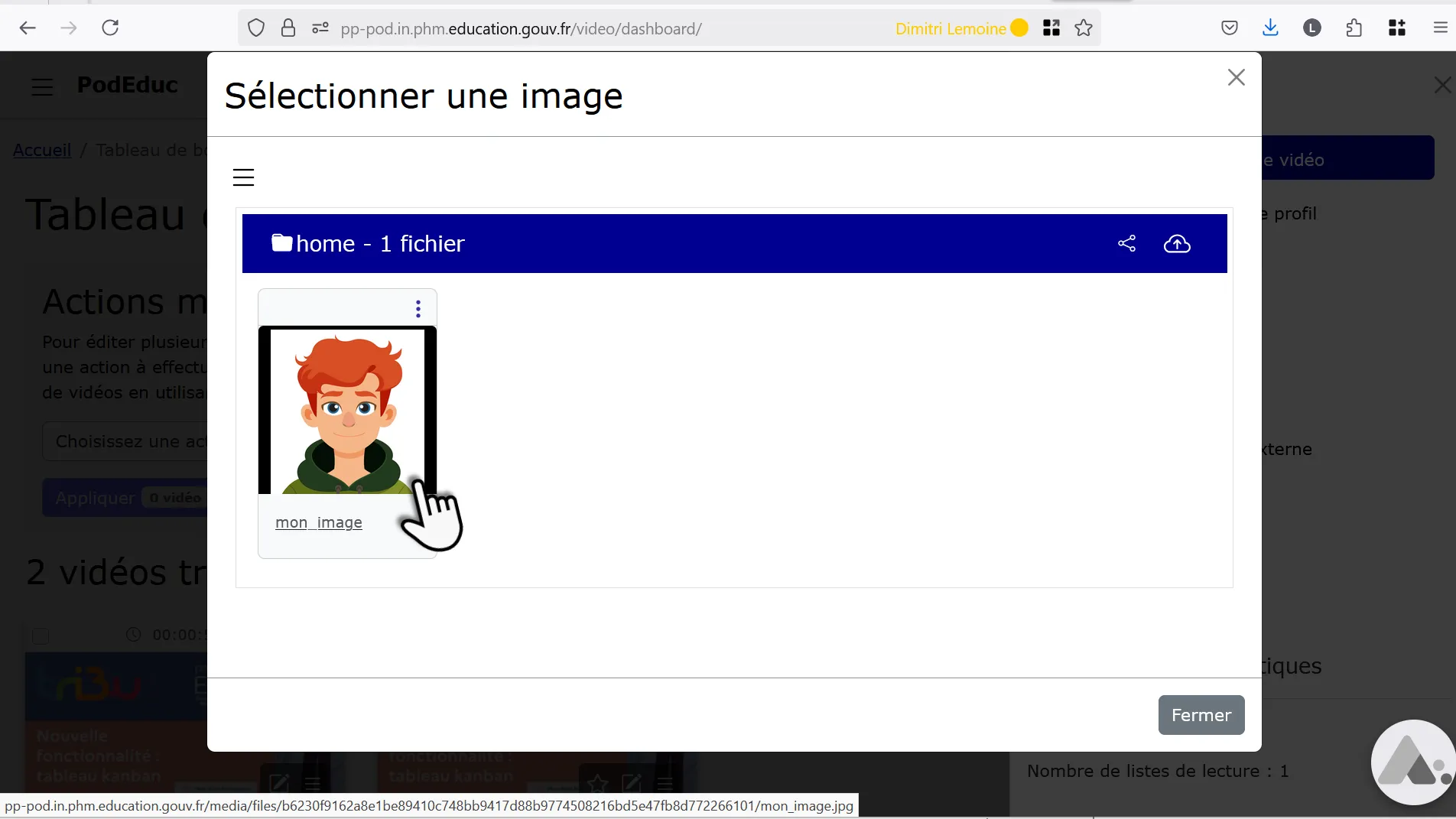Click the QR code icon in address bar
1456x819 pixels.
point(1051,28)
